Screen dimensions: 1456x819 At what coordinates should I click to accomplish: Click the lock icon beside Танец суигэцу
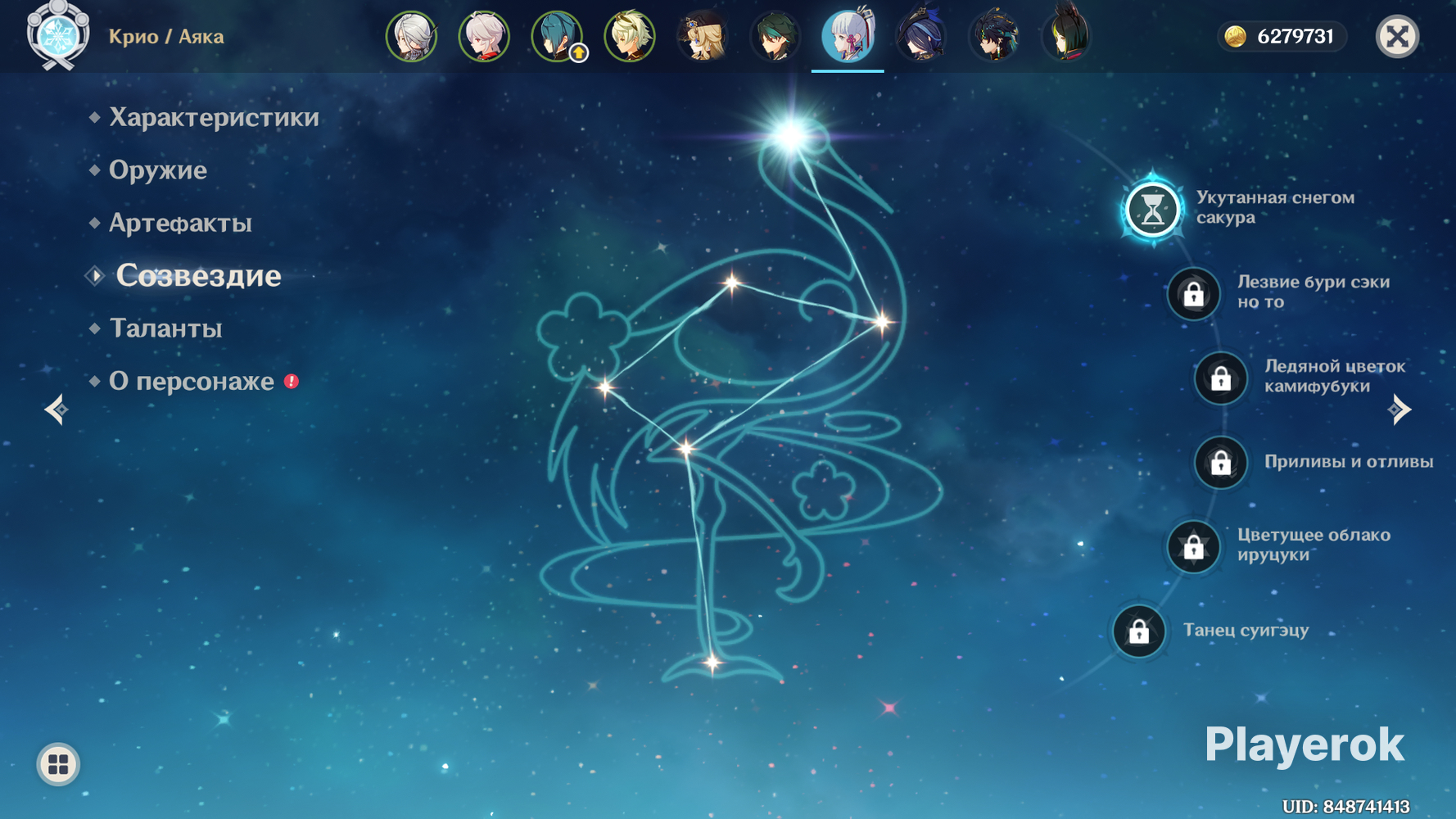click(x=1138, y=631)
